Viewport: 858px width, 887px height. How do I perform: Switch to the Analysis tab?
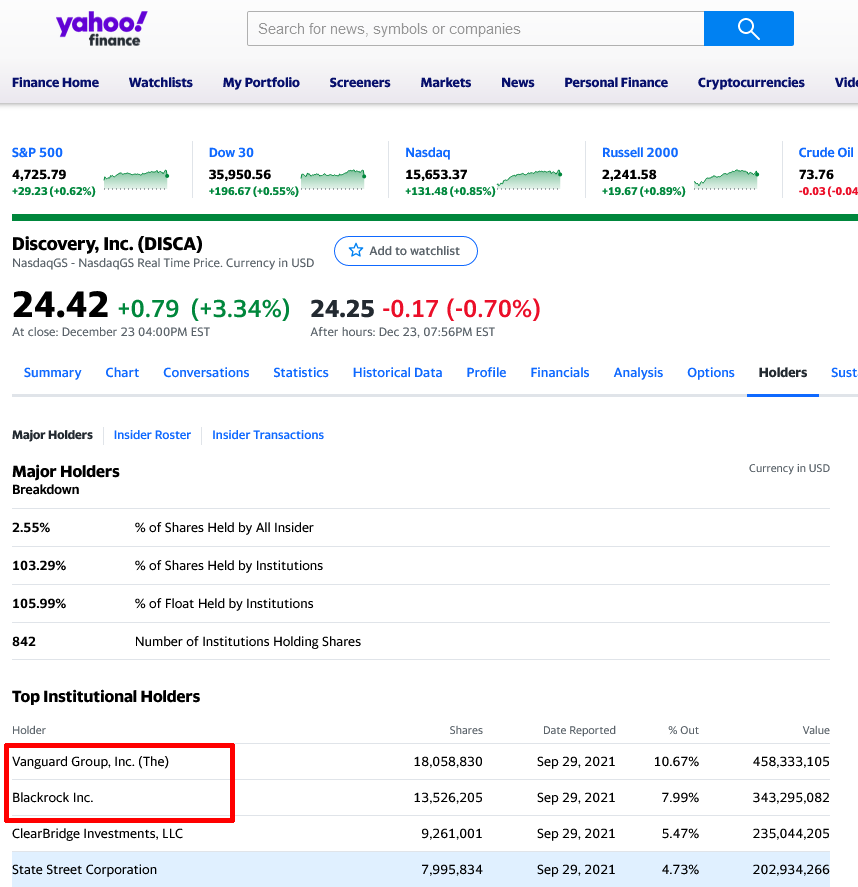click(x=638, y=373)
